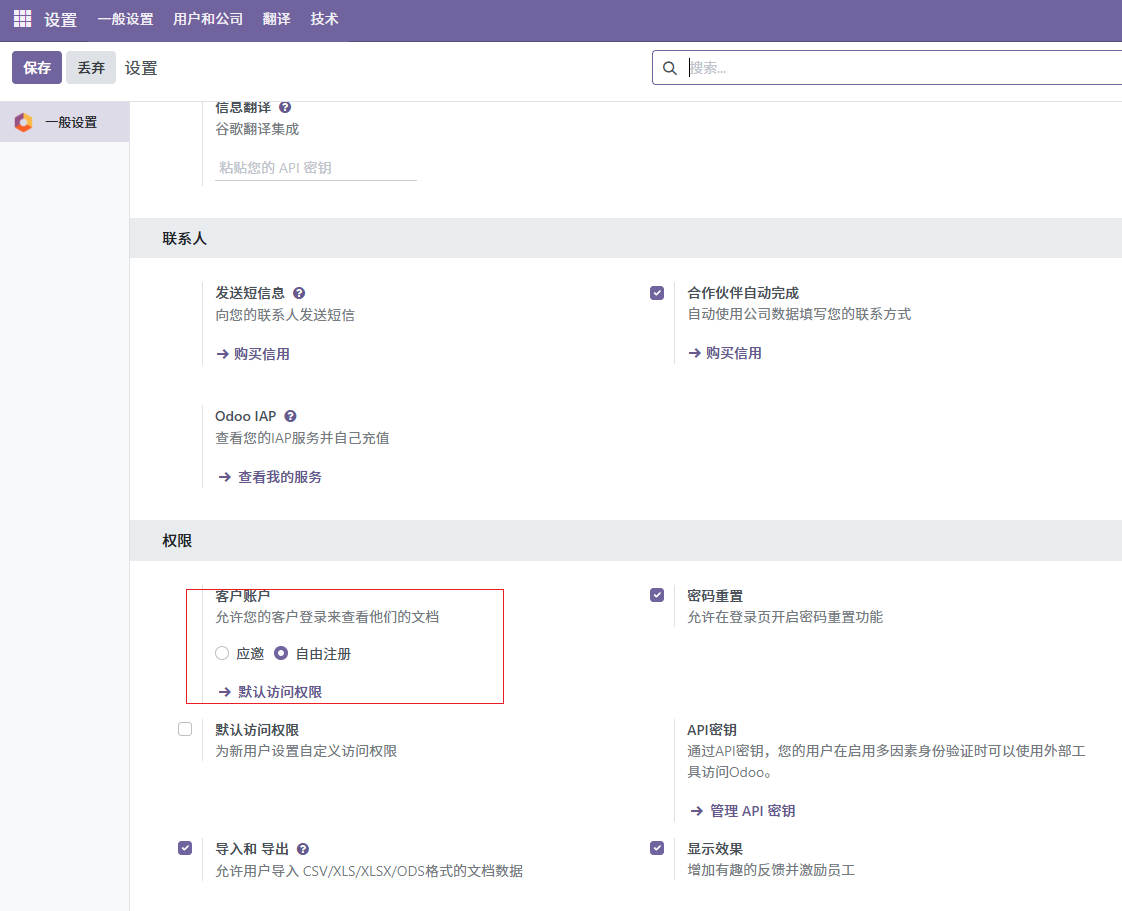Click the help icon next to 导入和 导出

coord(303,848)
